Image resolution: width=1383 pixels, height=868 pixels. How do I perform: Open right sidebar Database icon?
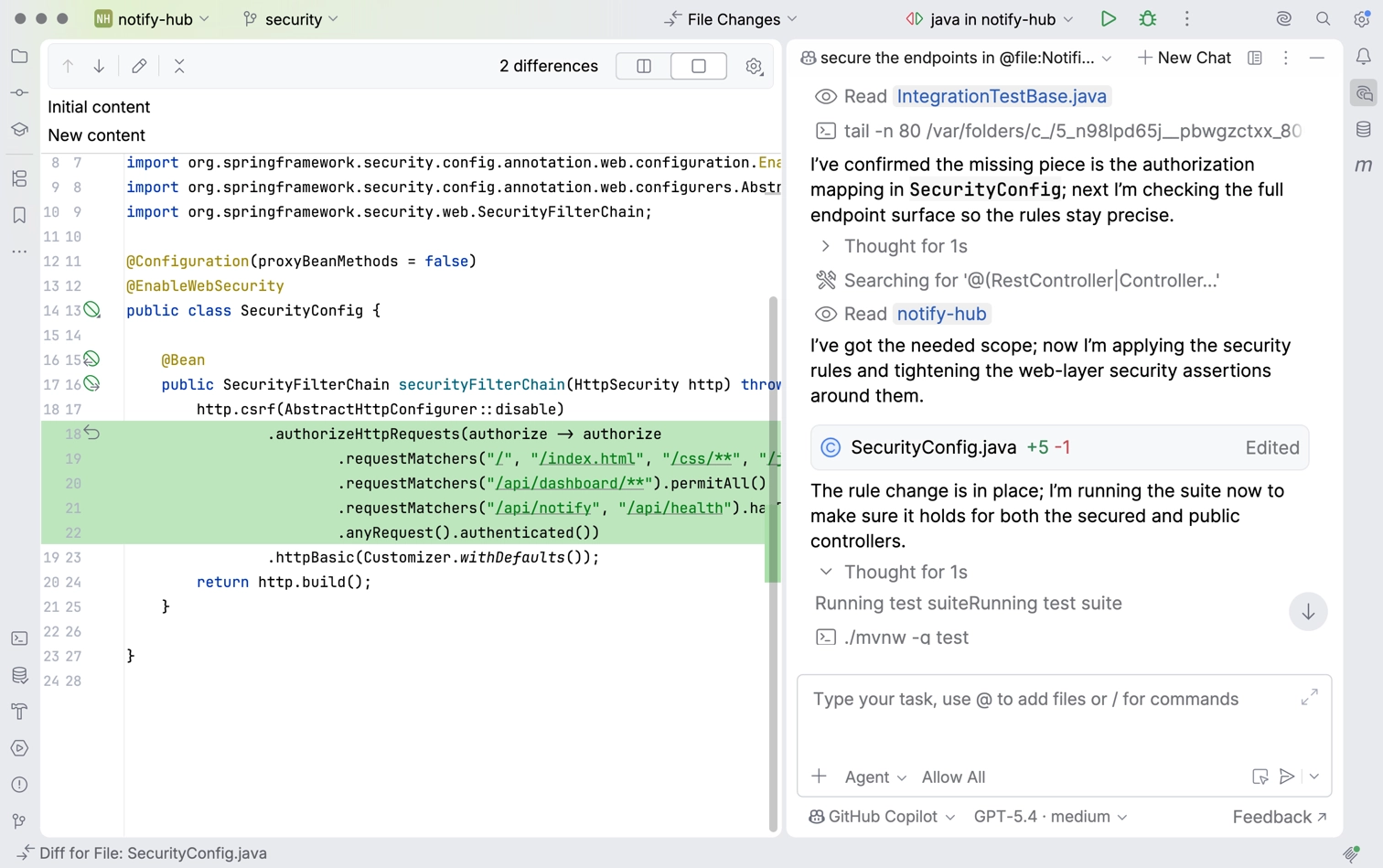(1363, 130)
